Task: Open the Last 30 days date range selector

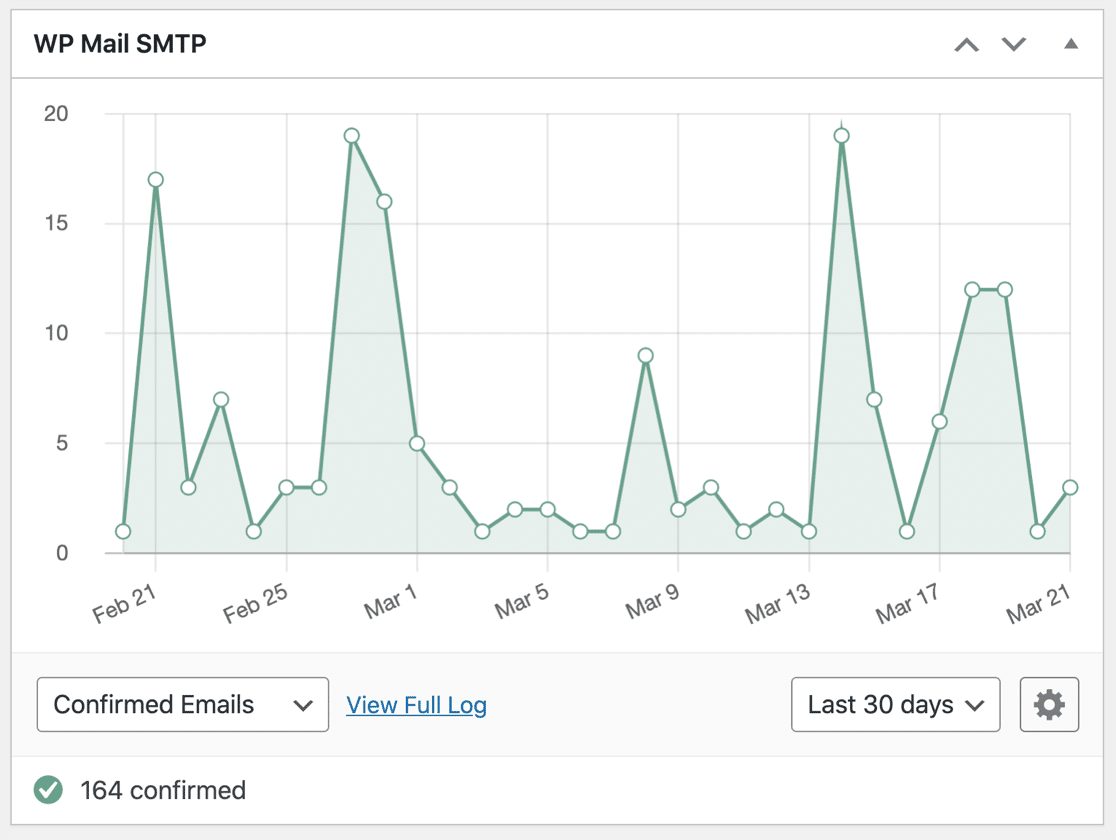Action: (x=895, y=704)
